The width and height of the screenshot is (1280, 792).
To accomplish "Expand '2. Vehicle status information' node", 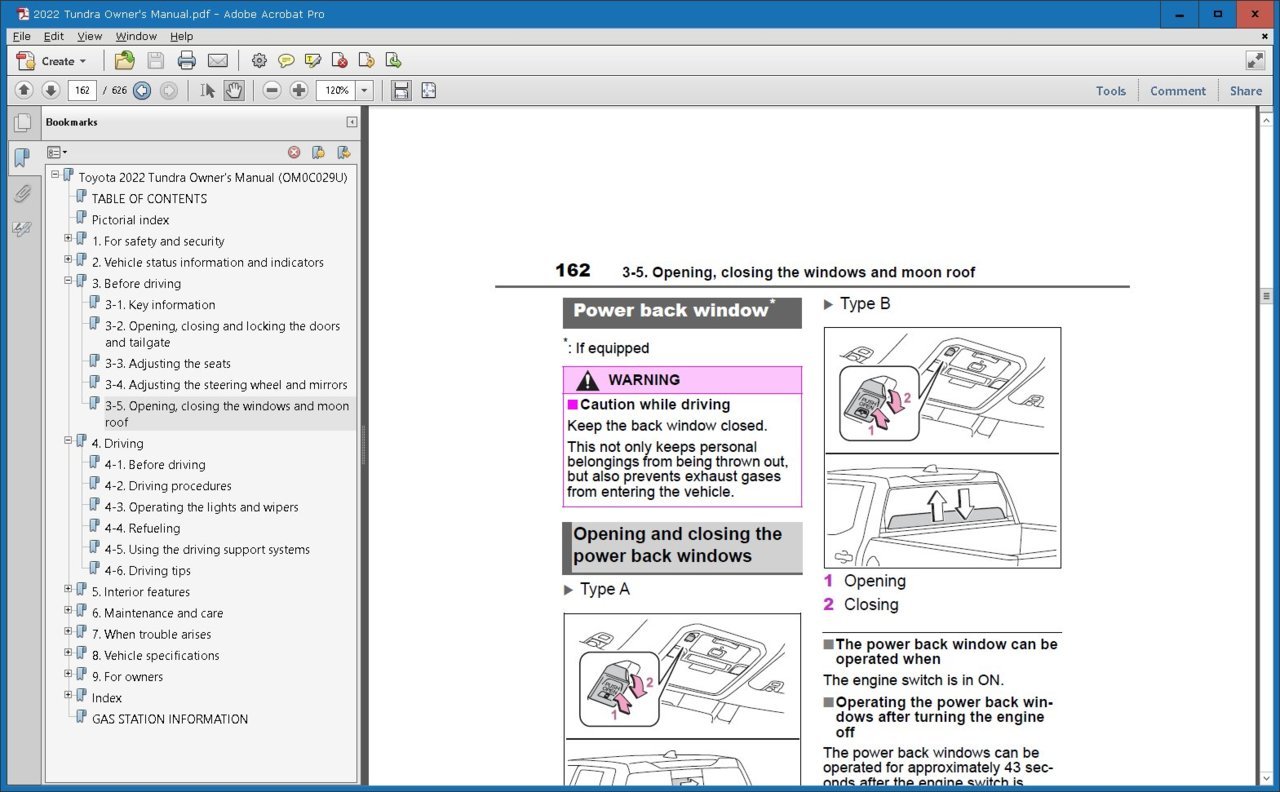I will (68, 259).
